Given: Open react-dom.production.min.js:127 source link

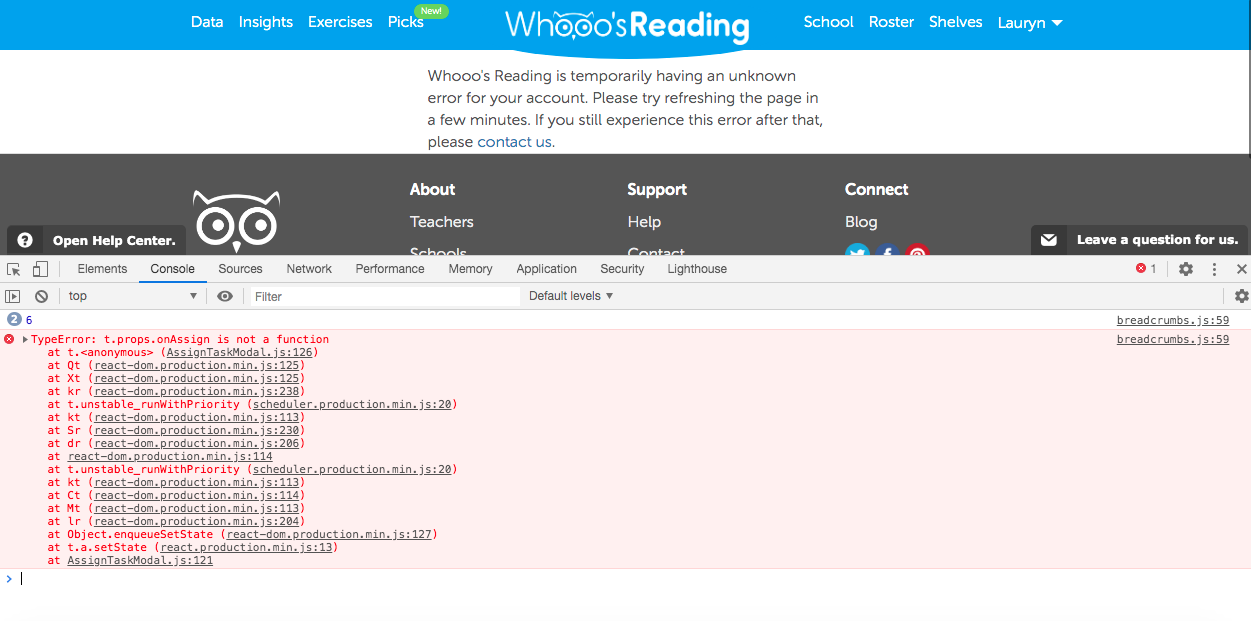Looking at the screenshot, I should 328,534.
